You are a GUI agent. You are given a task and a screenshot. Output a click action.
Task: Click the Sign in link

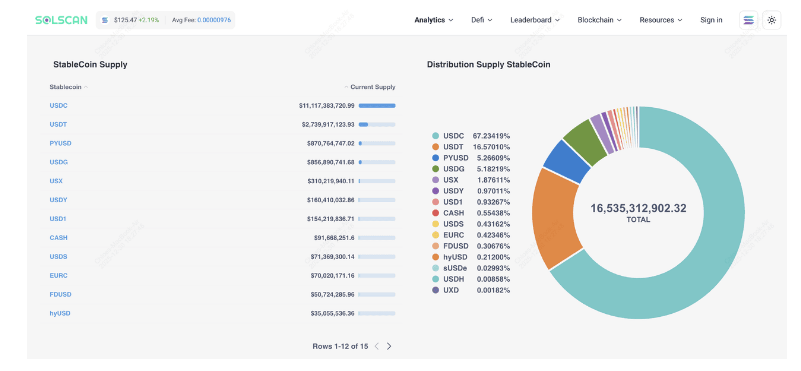[x=711, y=20]
